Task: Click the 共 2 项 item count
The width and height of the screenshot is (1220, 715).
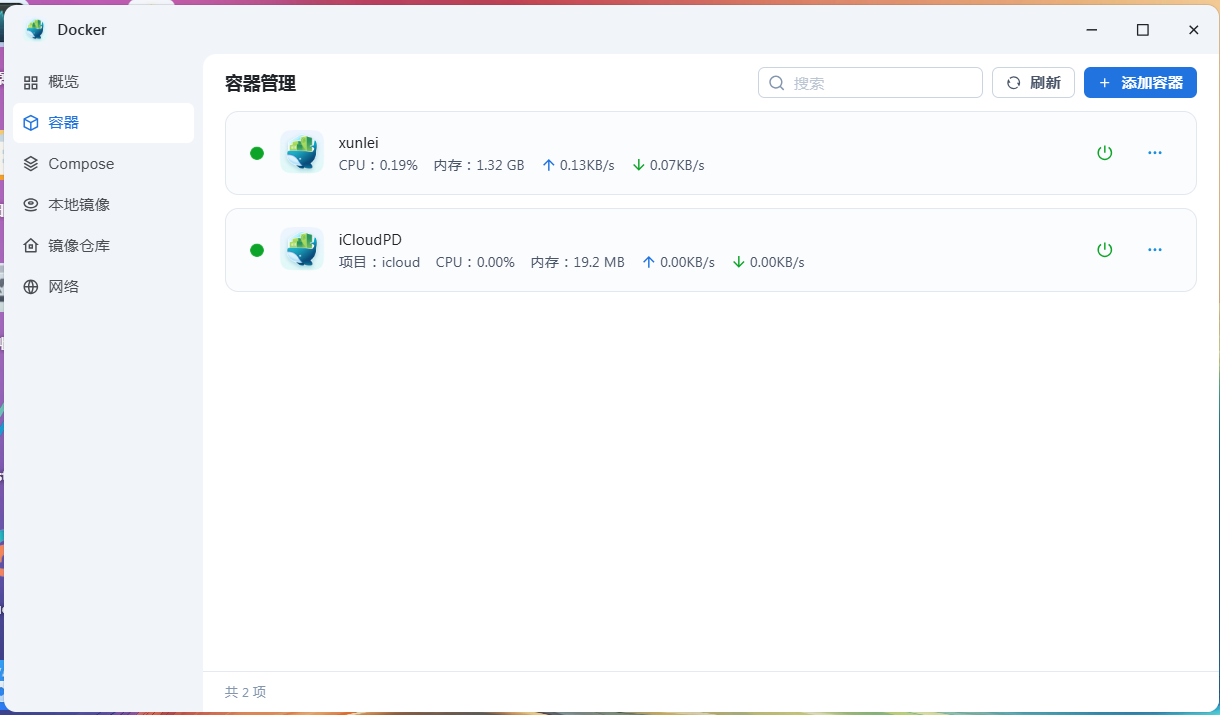Action: tap(246, 692)
